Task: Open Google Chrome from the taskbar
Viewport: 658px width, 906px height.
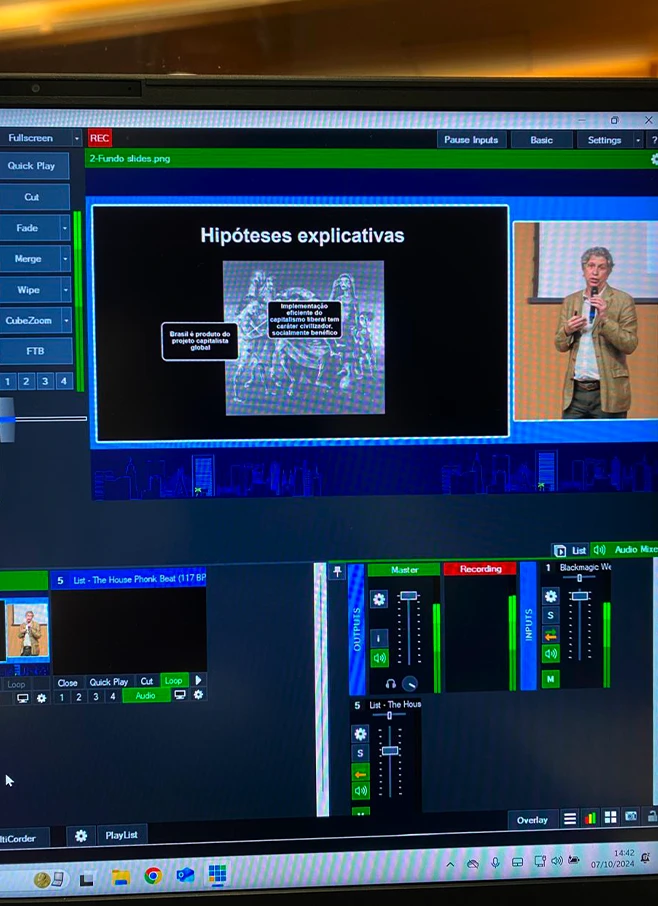Action: coord(152,877)
